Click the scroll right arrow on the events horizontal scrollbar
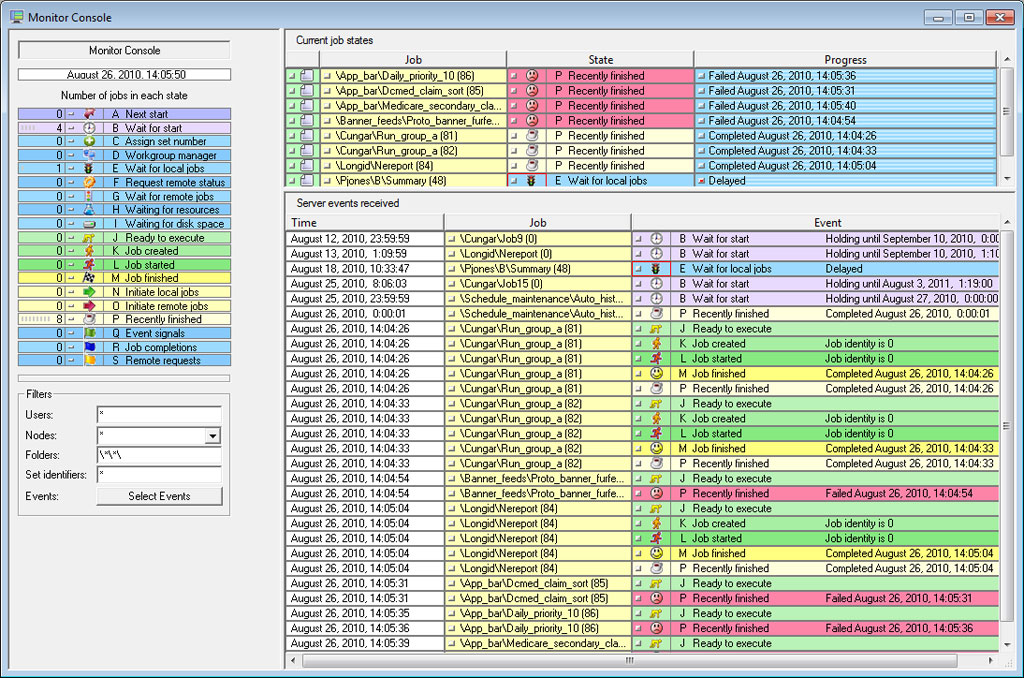Viewport: 1024px width, 678px height. pos(991,661)
